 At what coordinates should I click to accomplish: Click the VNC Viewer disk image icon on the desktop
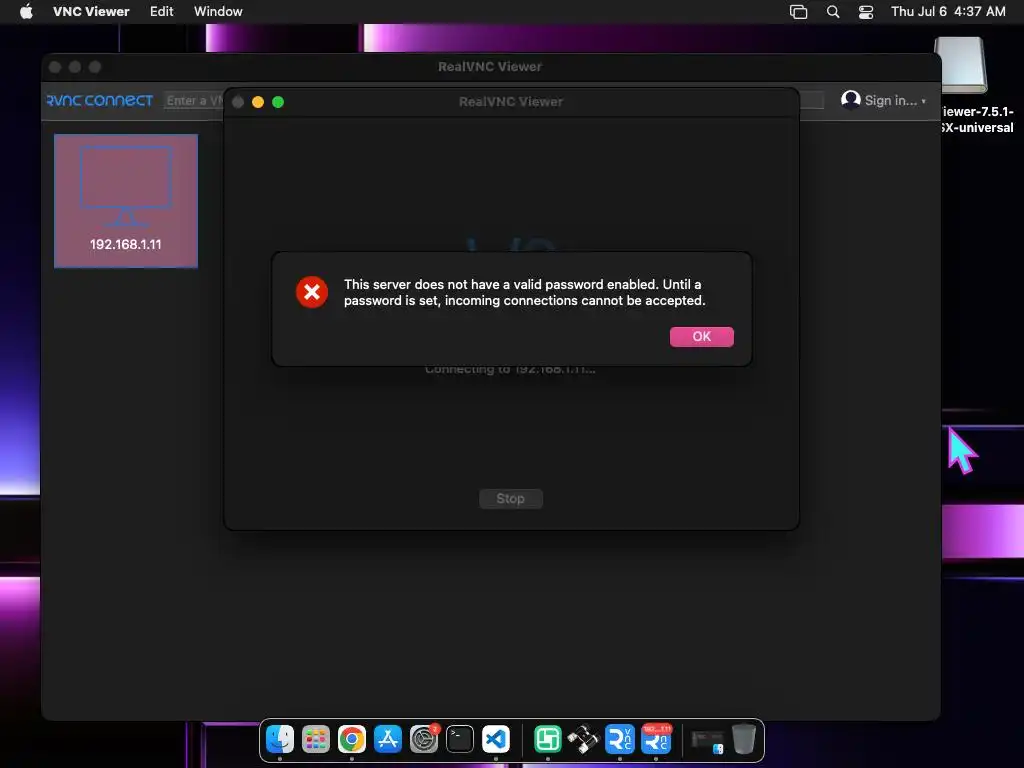[x=961, y=65]
